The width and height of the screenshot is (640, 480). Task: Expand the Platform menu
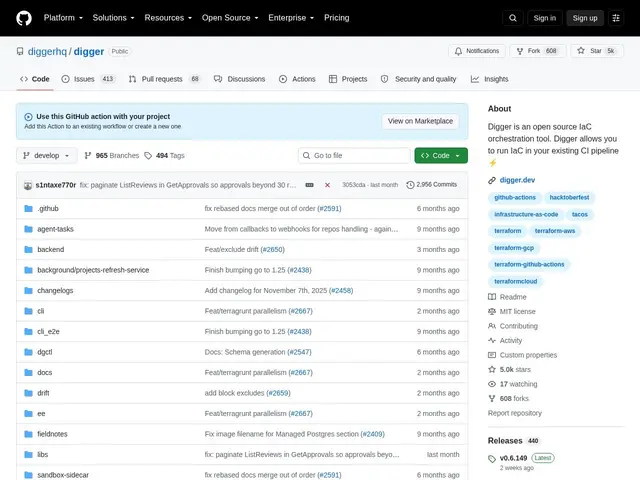[x=63, y=18]
